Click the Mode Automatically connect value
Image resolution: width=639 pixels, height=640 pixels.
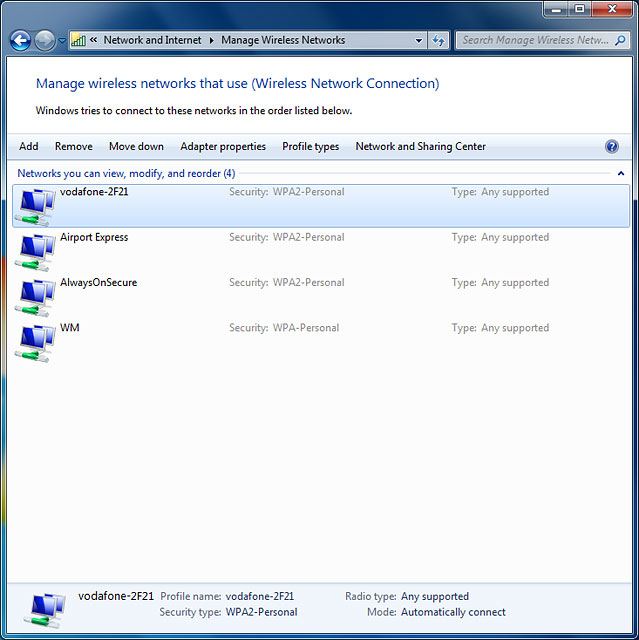453,612
